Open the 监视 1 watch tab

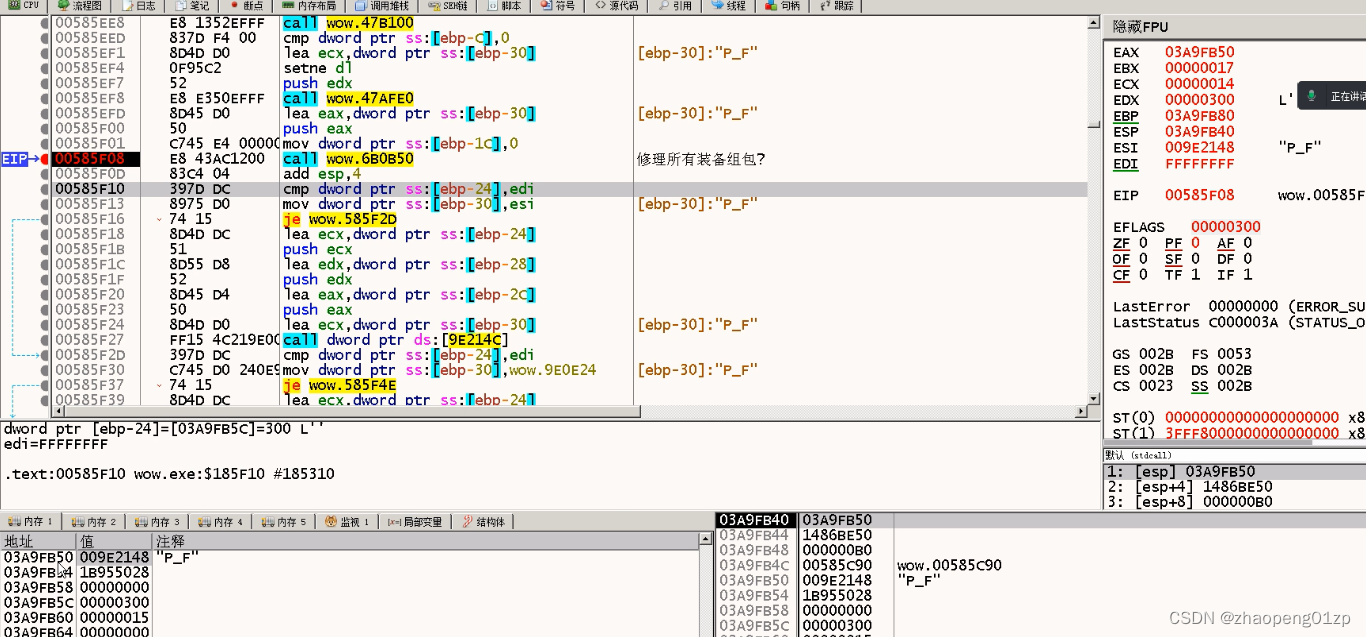[347, 522]
